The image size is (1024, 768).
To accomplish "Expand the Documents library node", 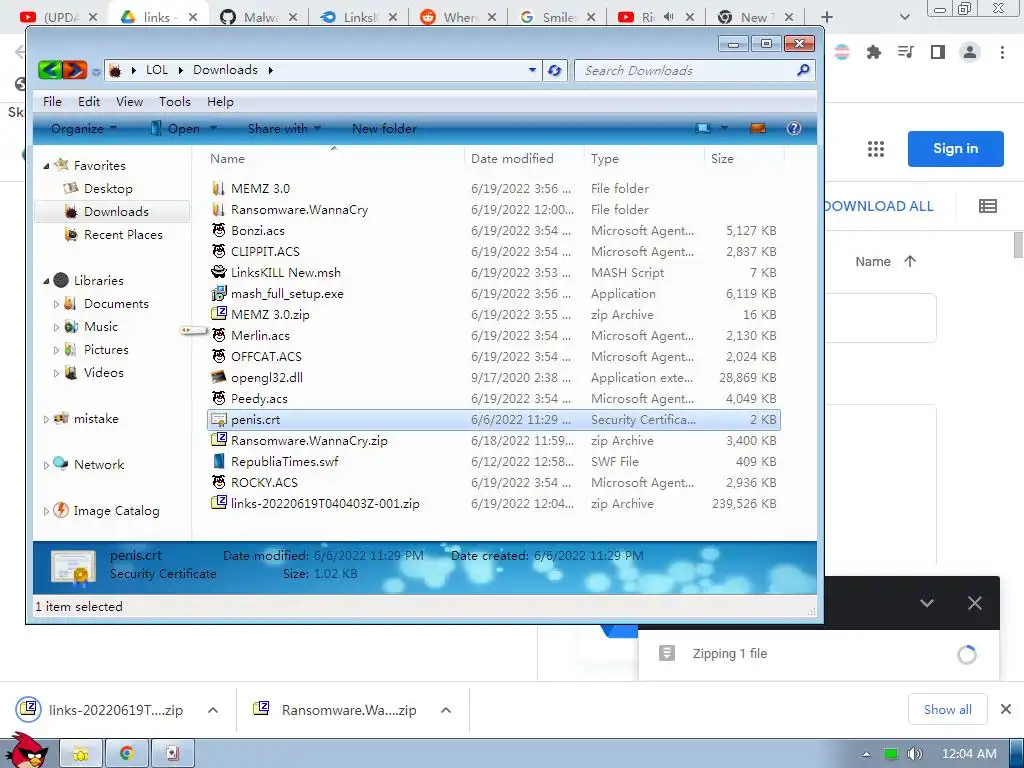I will 56,304.
